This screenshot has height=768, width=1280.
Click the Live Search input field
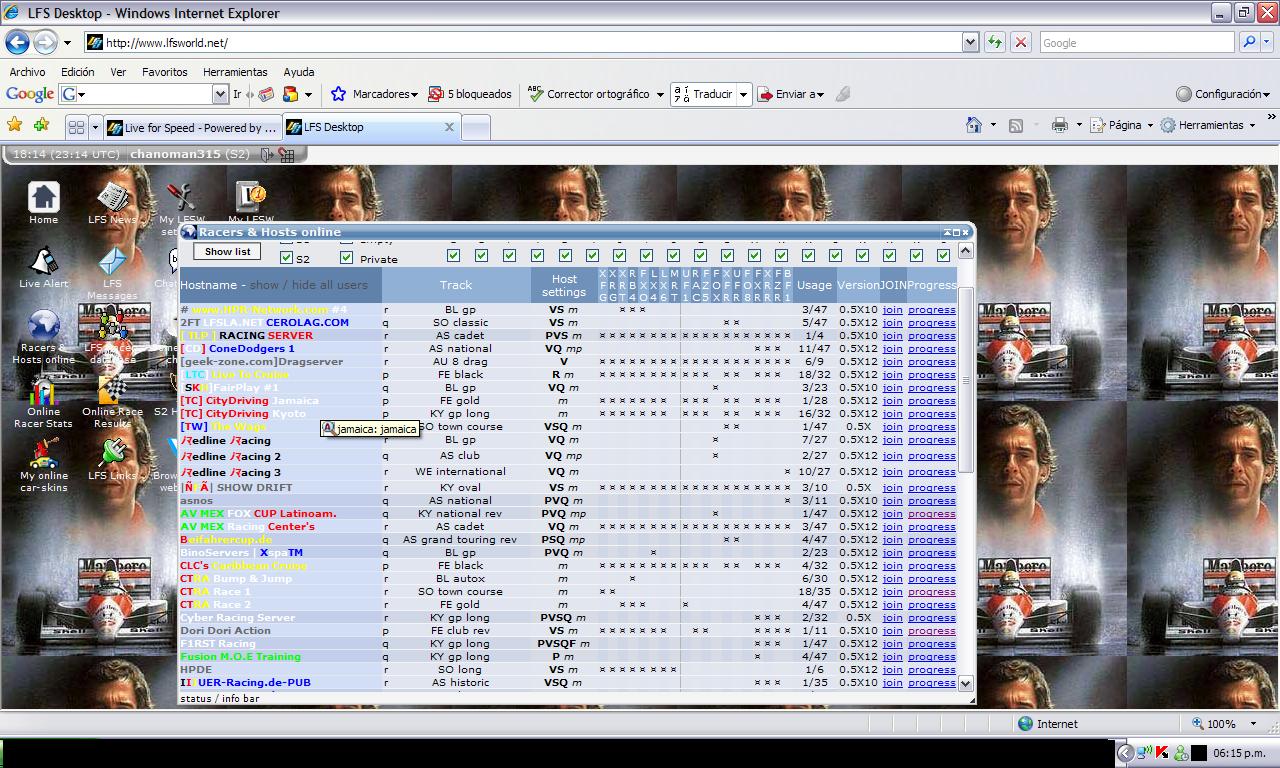[1136, 42]
